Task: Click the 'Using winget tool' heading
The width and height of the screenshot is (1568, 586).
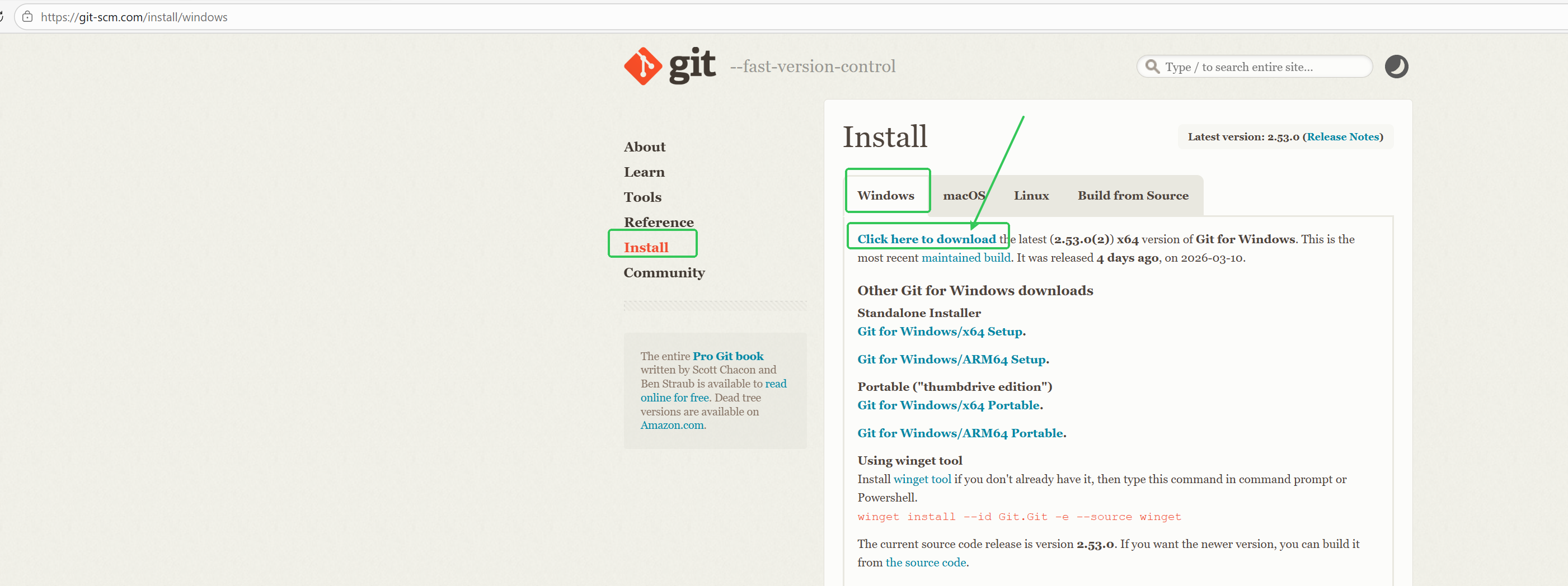Action: [909, 461]
